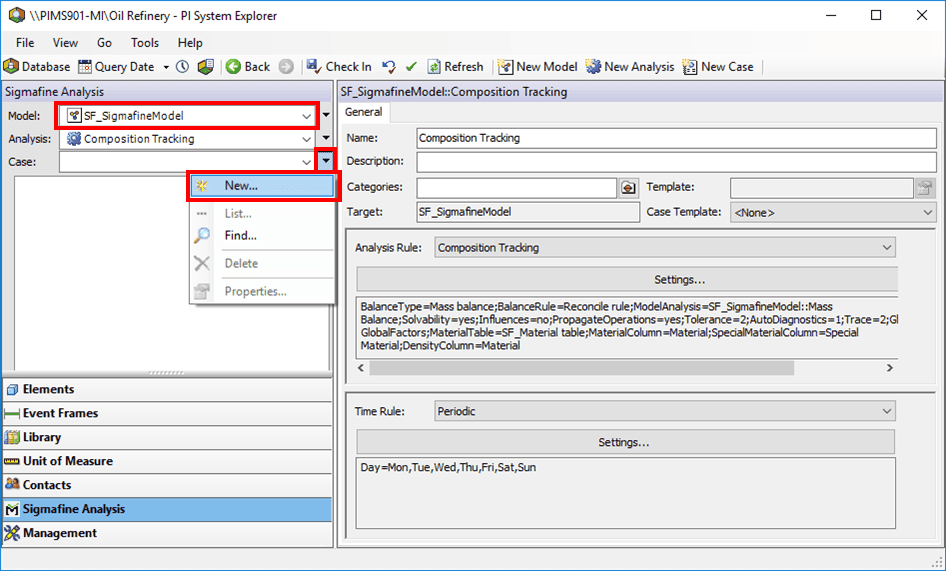Click the Query Date toolbar button
Screen dimensions: 946x571
tap(117, 66)
